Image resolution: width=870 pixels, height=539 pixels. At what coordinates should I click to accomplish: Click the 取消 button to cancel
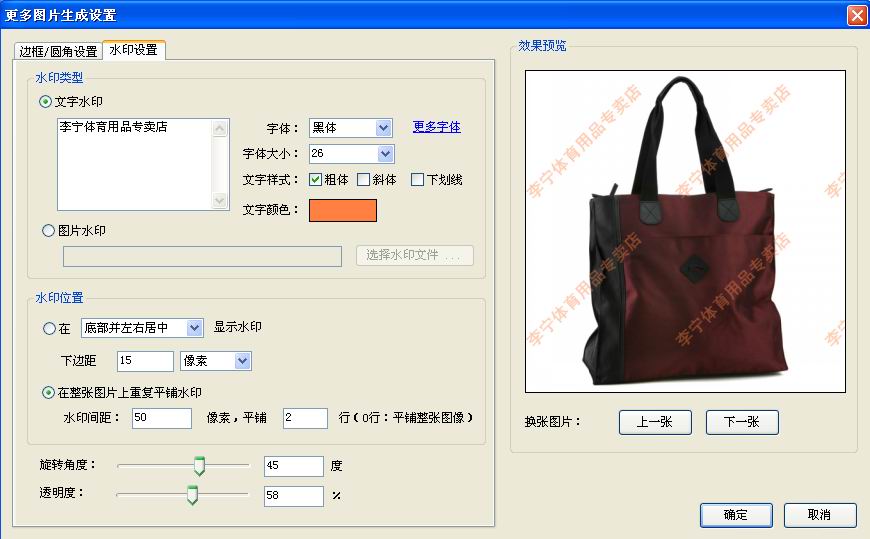click(820, 515)
